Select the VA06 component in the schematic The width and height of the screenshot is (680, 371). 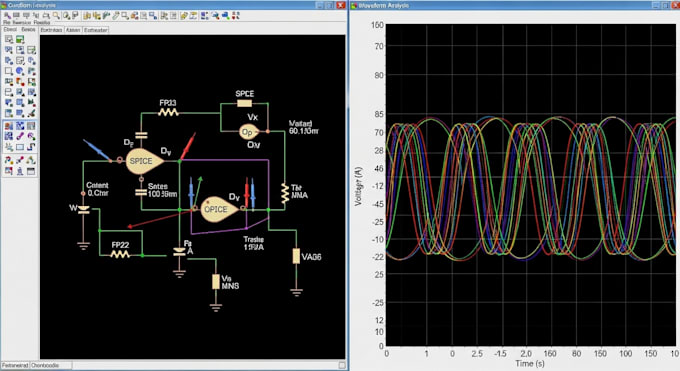296,256
